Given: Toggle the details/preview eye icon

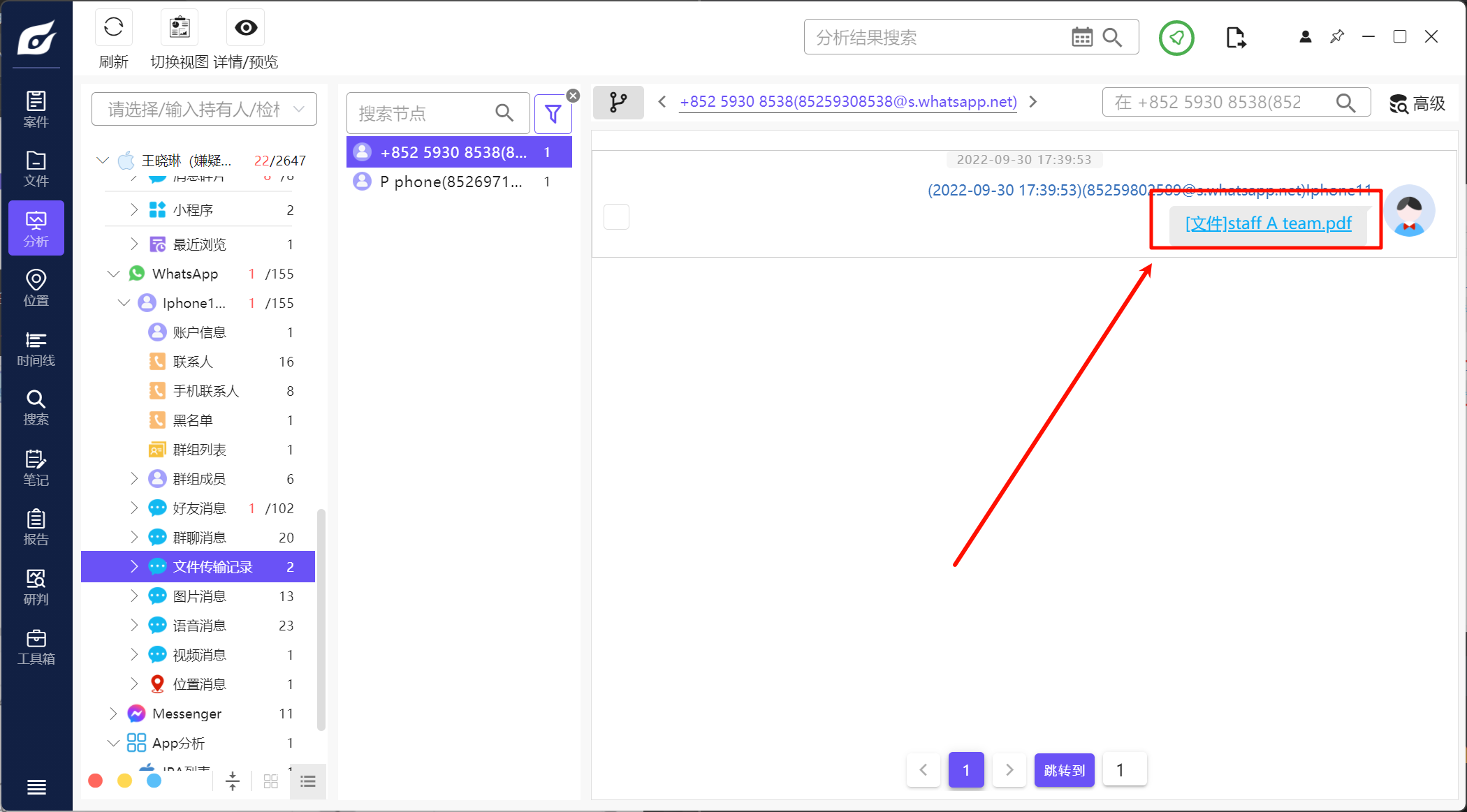Looking at the screenshot, I should tap(245, 28).
